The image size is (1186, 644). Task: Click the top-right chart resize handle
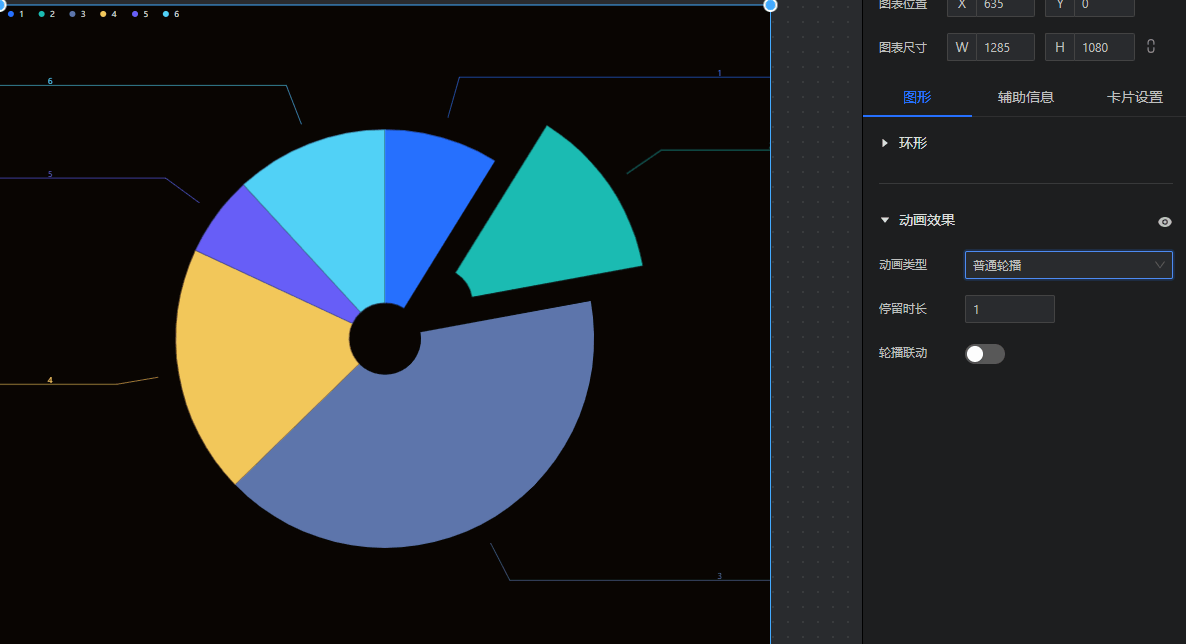point(770,5)
